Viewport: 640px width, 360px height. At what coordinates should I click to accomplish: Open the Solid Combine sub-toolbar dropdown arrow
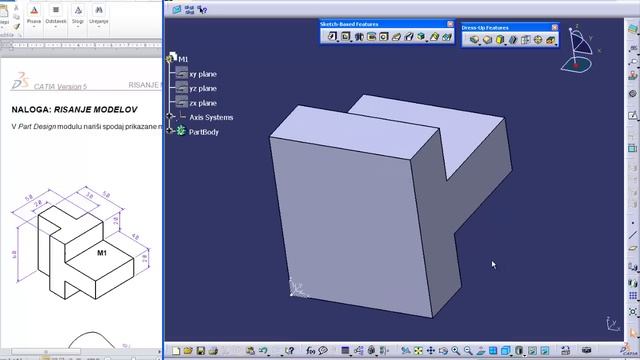427,42
